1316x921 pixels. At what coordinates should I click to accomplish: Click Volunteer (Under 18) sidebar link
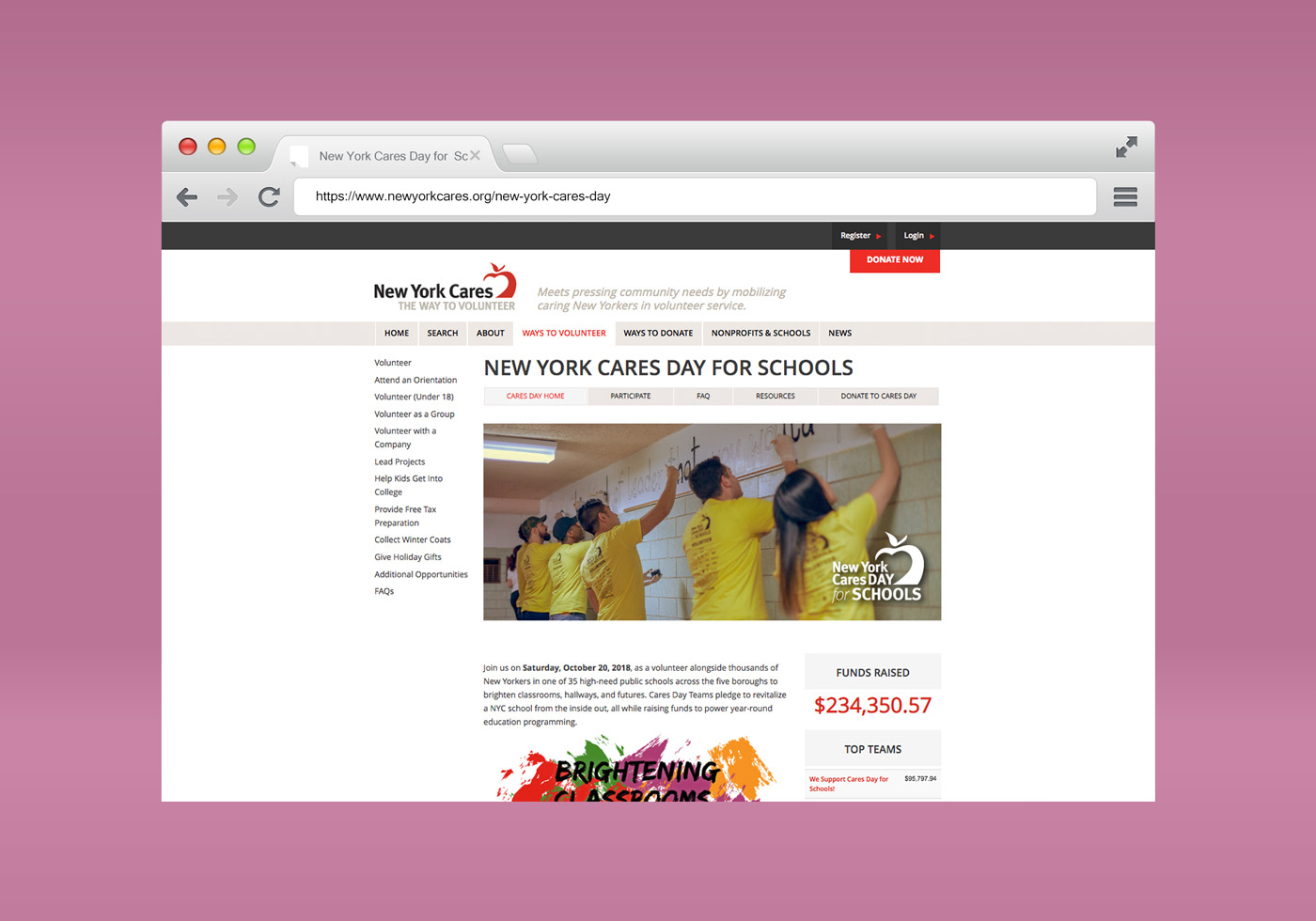[x=414, y=398]
